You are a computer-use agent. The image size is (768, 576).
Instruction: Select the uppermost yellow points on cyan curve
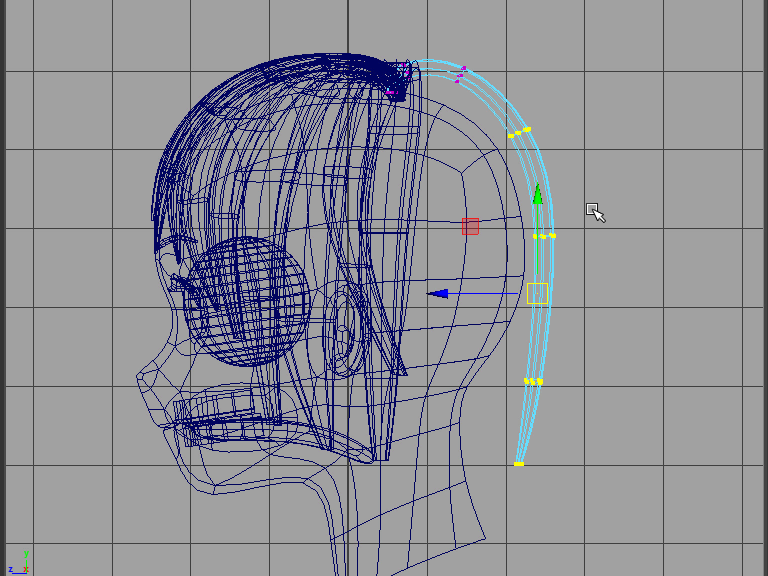tap(519, 132)
